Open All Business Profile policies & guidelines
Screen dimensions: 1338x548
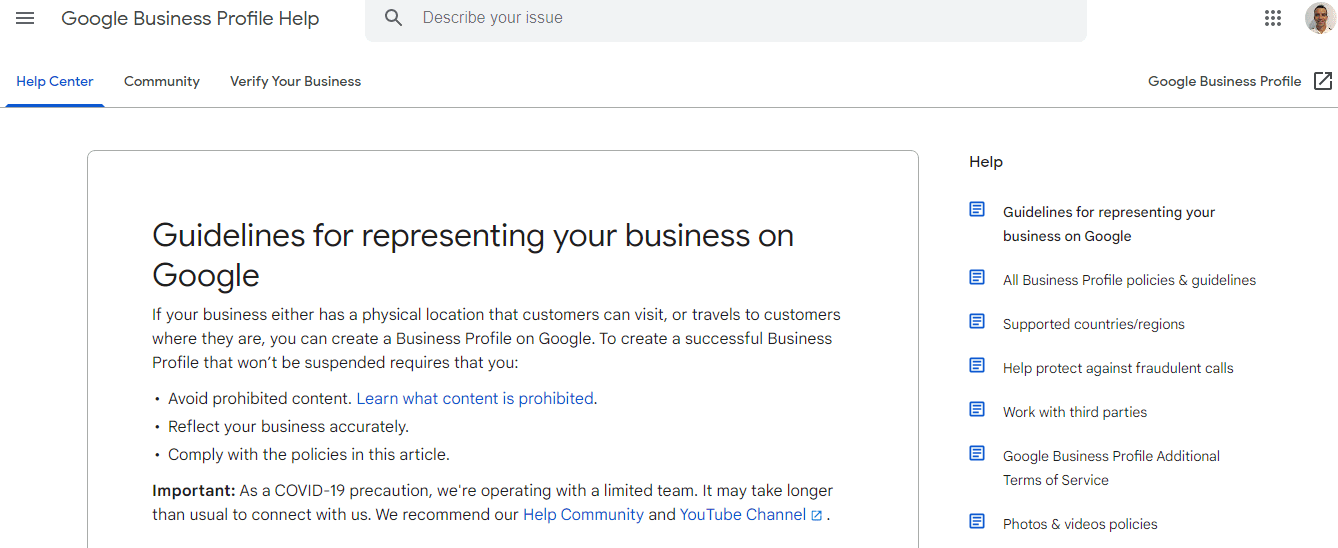(1129, 280)
